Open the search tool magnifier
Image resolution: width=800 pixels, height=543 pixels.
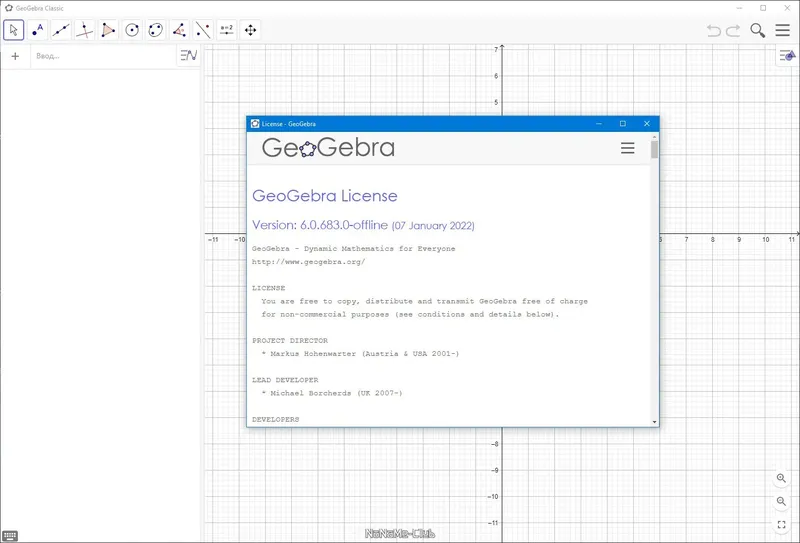pyautogui.click(x=758, y=31)
